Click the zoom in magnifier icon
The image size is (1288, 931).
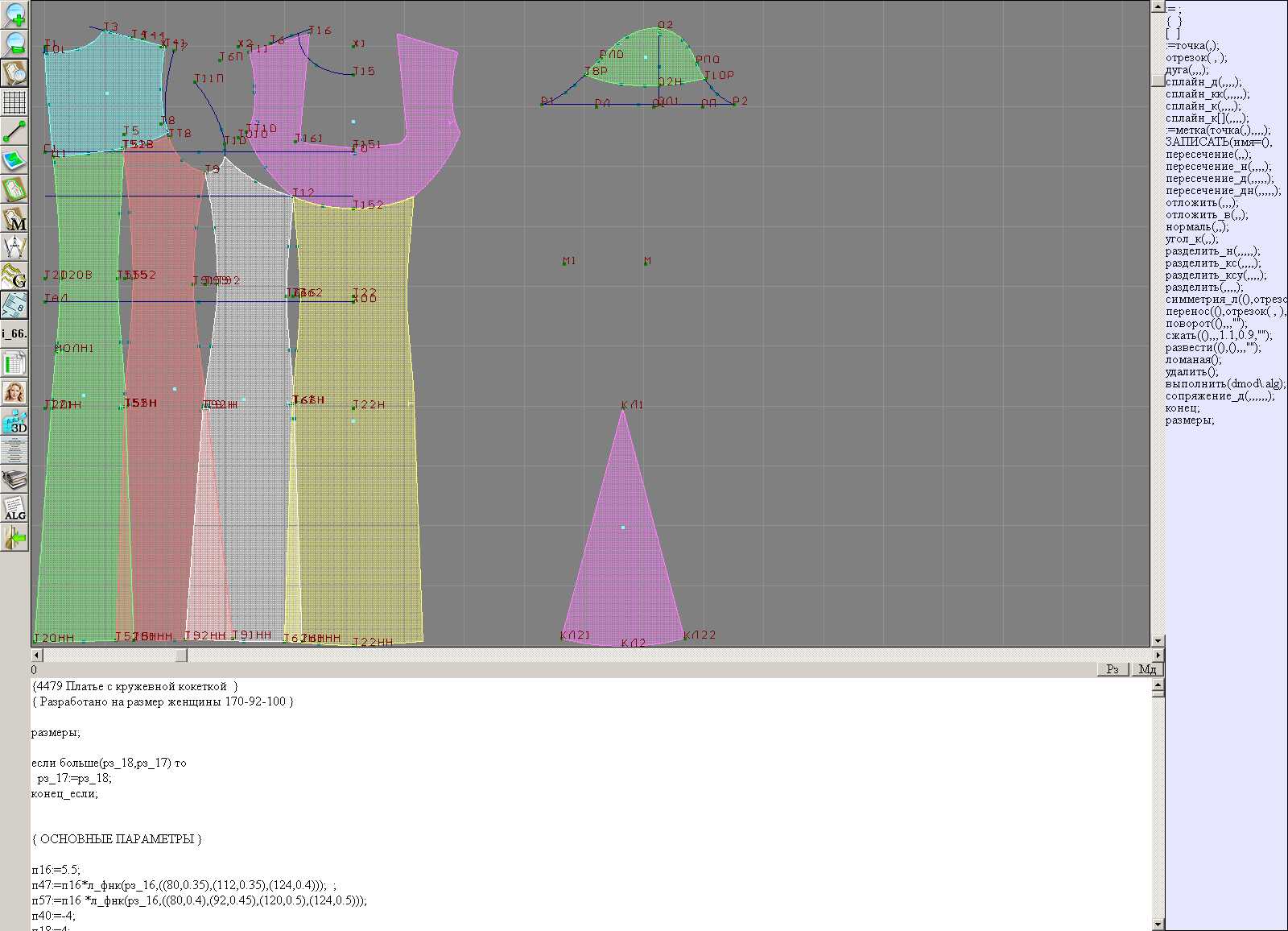coord(14,14)
